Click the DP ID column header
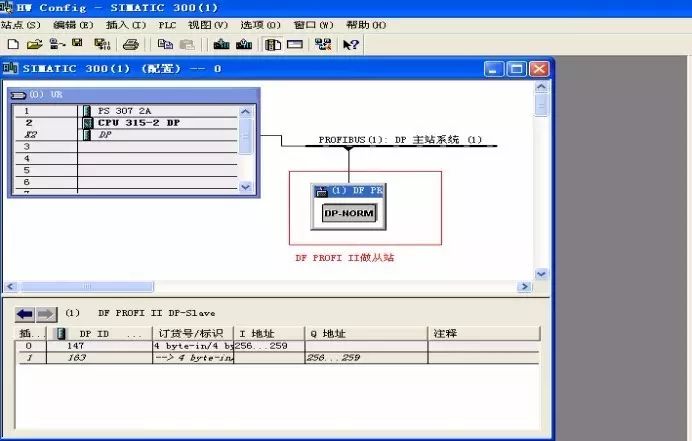Viewport: 692px width, 441px height. (x=99, y=334)
